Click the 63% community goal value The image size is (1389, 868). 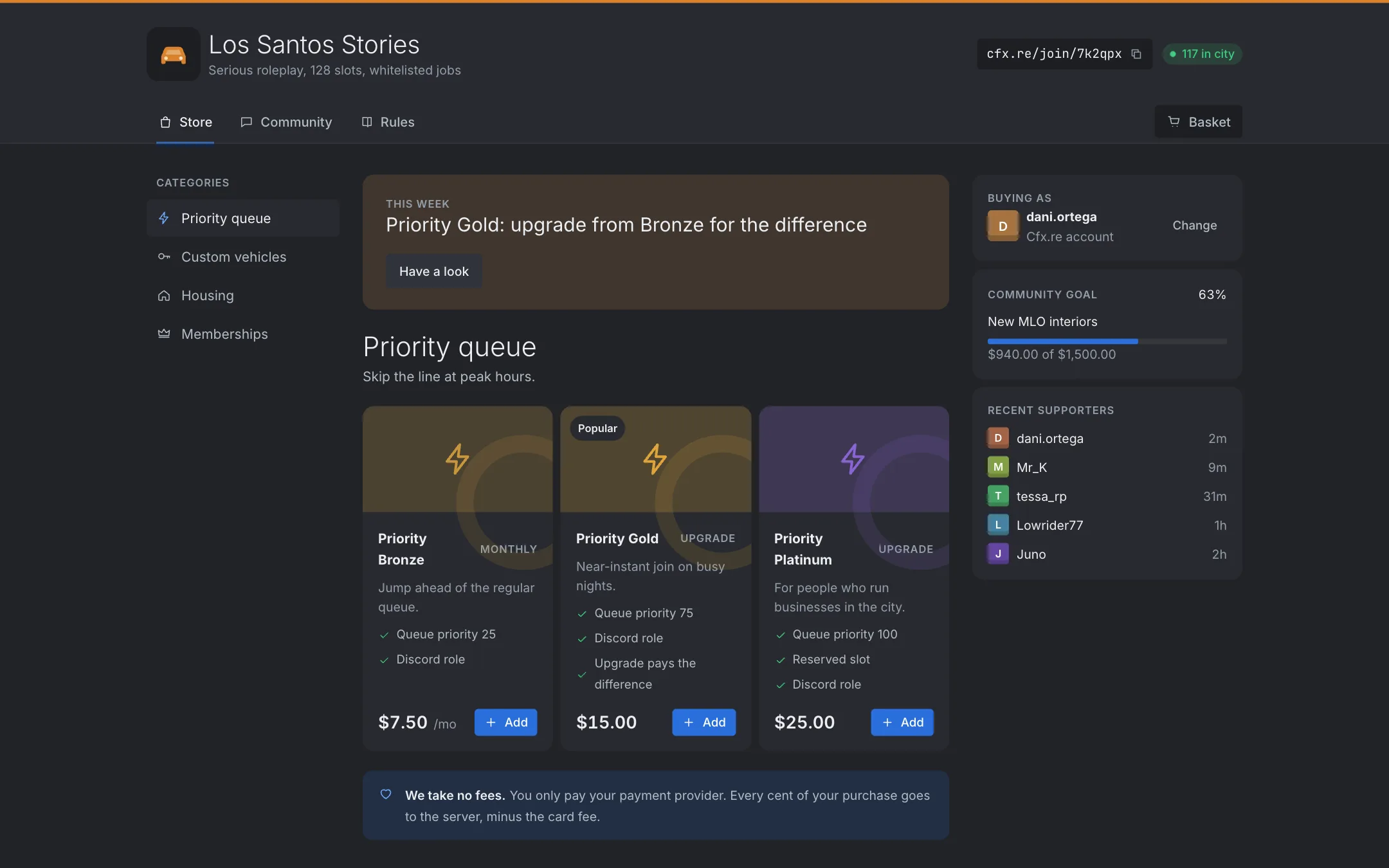(x=1212, y=294)
